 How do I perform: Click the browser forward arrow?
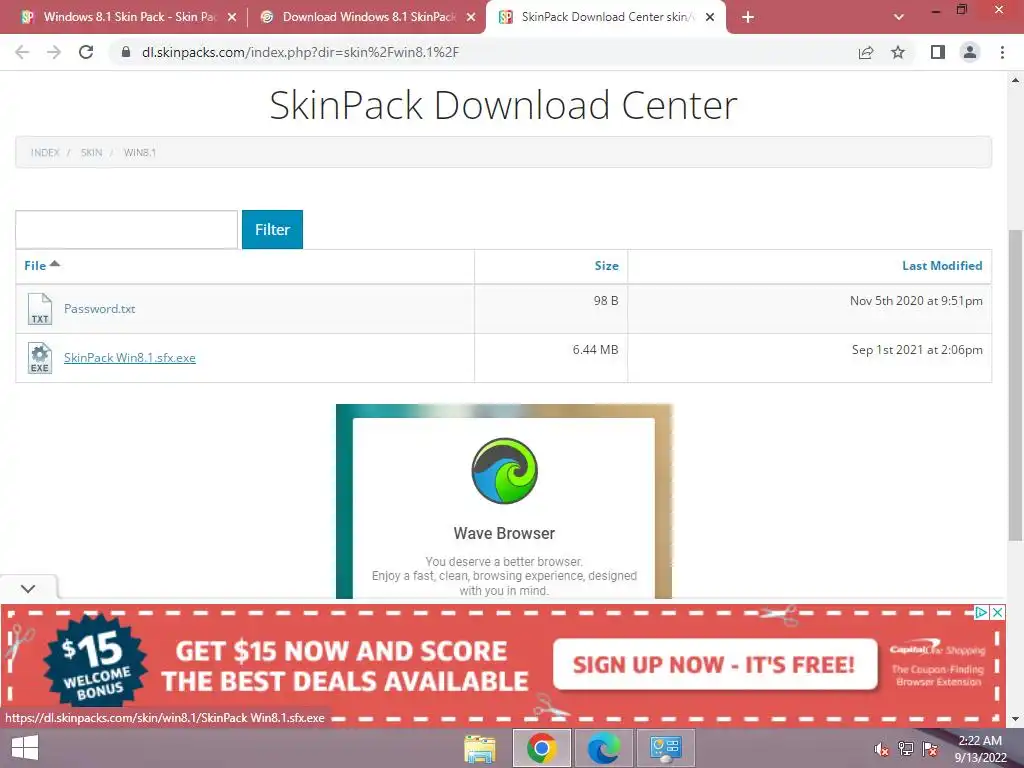click(x=54, y=52)
